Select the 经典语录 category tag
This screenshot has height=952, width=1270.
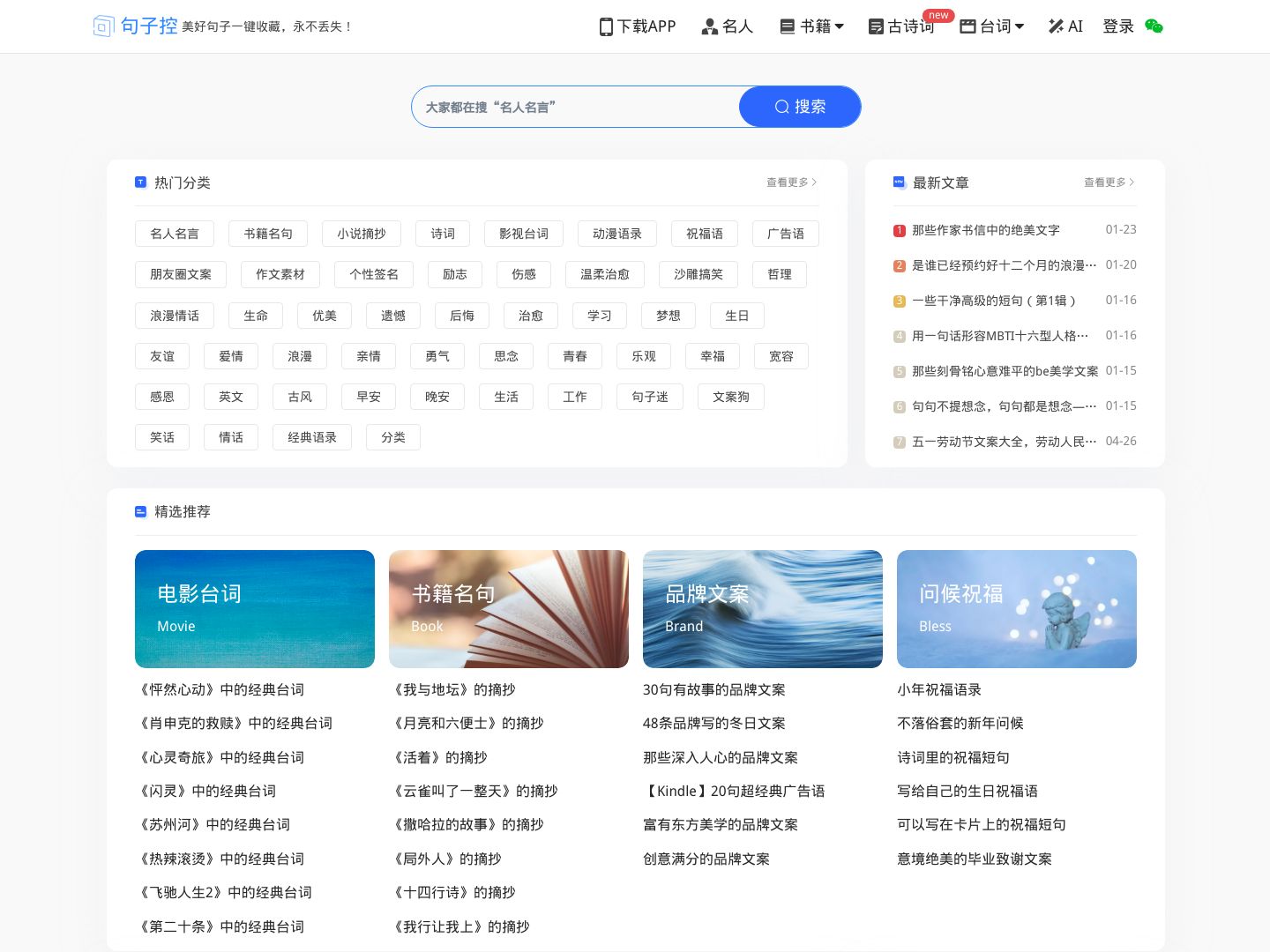pos(312,437)
